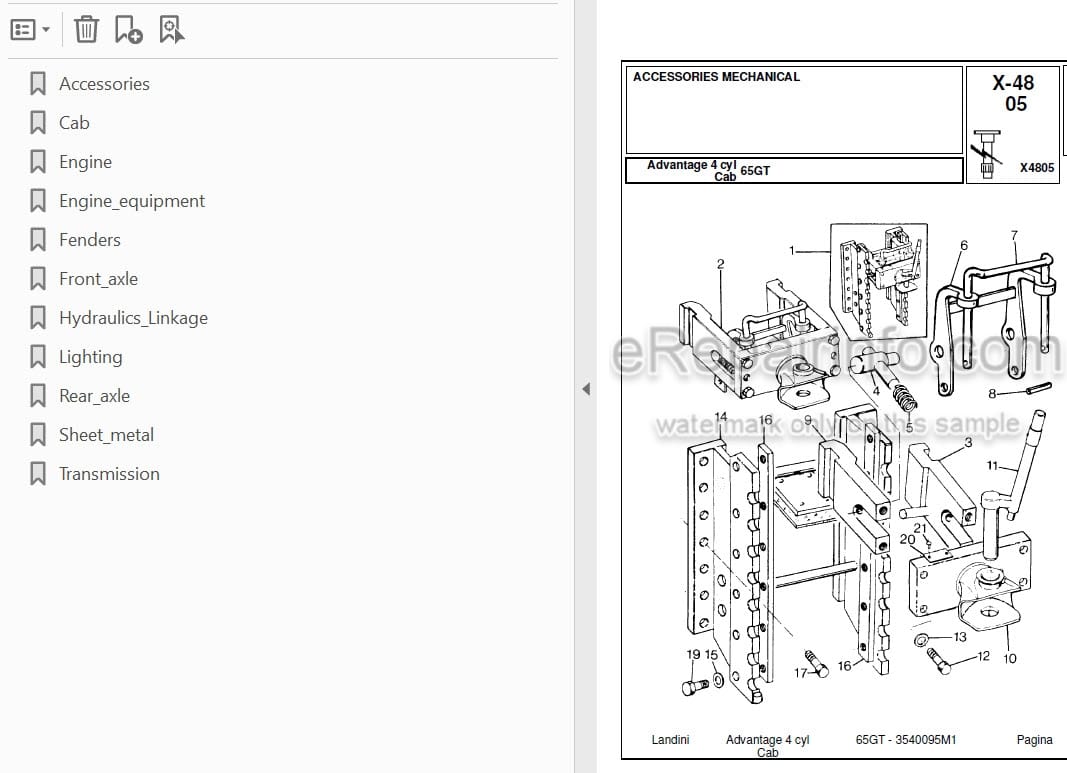The image size is (1067, 773).
Task: Select the Lighting bookmark
Action: [x=91, y=357]
